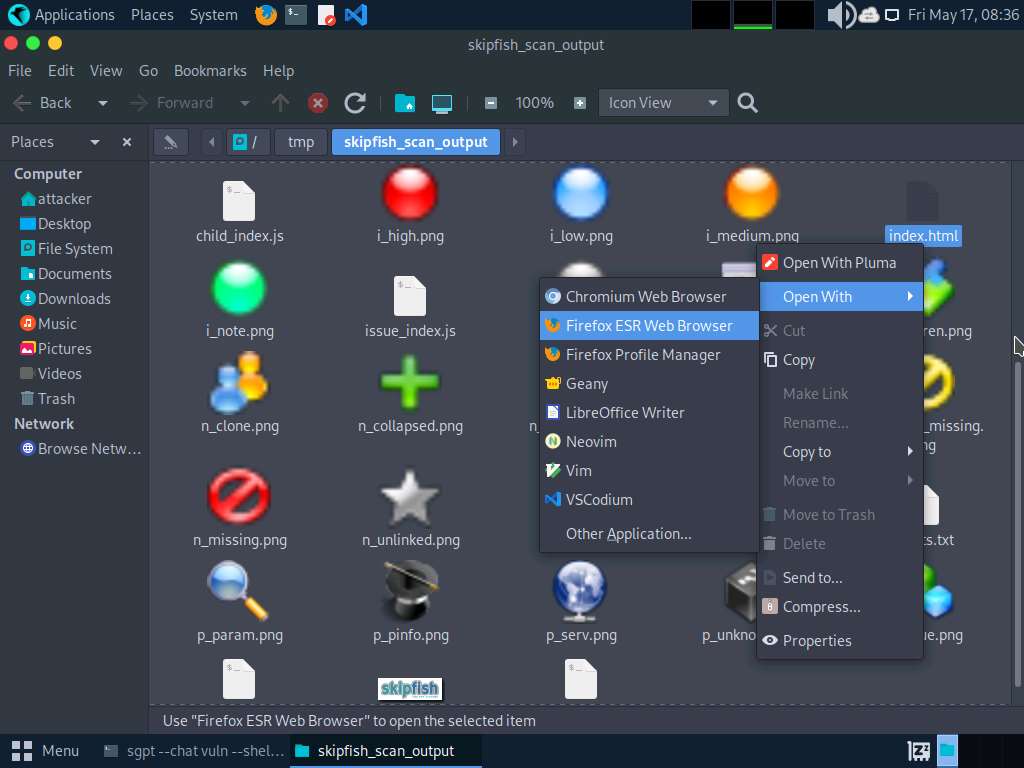The height and width of the screenshot is (768, 1024).
Task: Zoom out with the minus icon
Action: pyautogui.click(x=490, y=103)
